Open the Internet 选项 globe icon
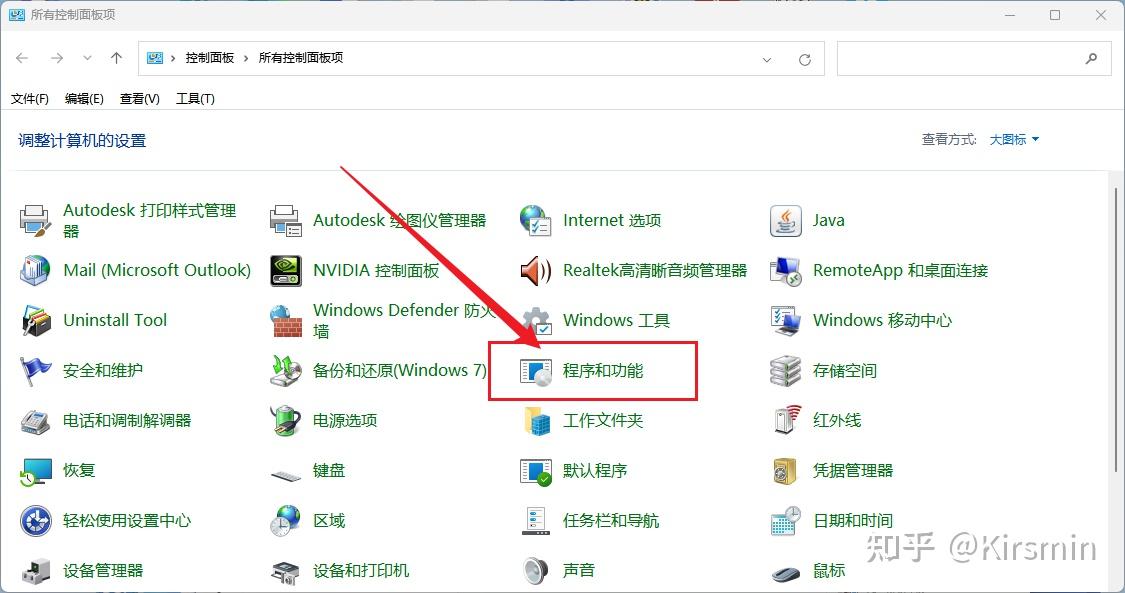1125x593 pixels. click(x=535, y=220)
